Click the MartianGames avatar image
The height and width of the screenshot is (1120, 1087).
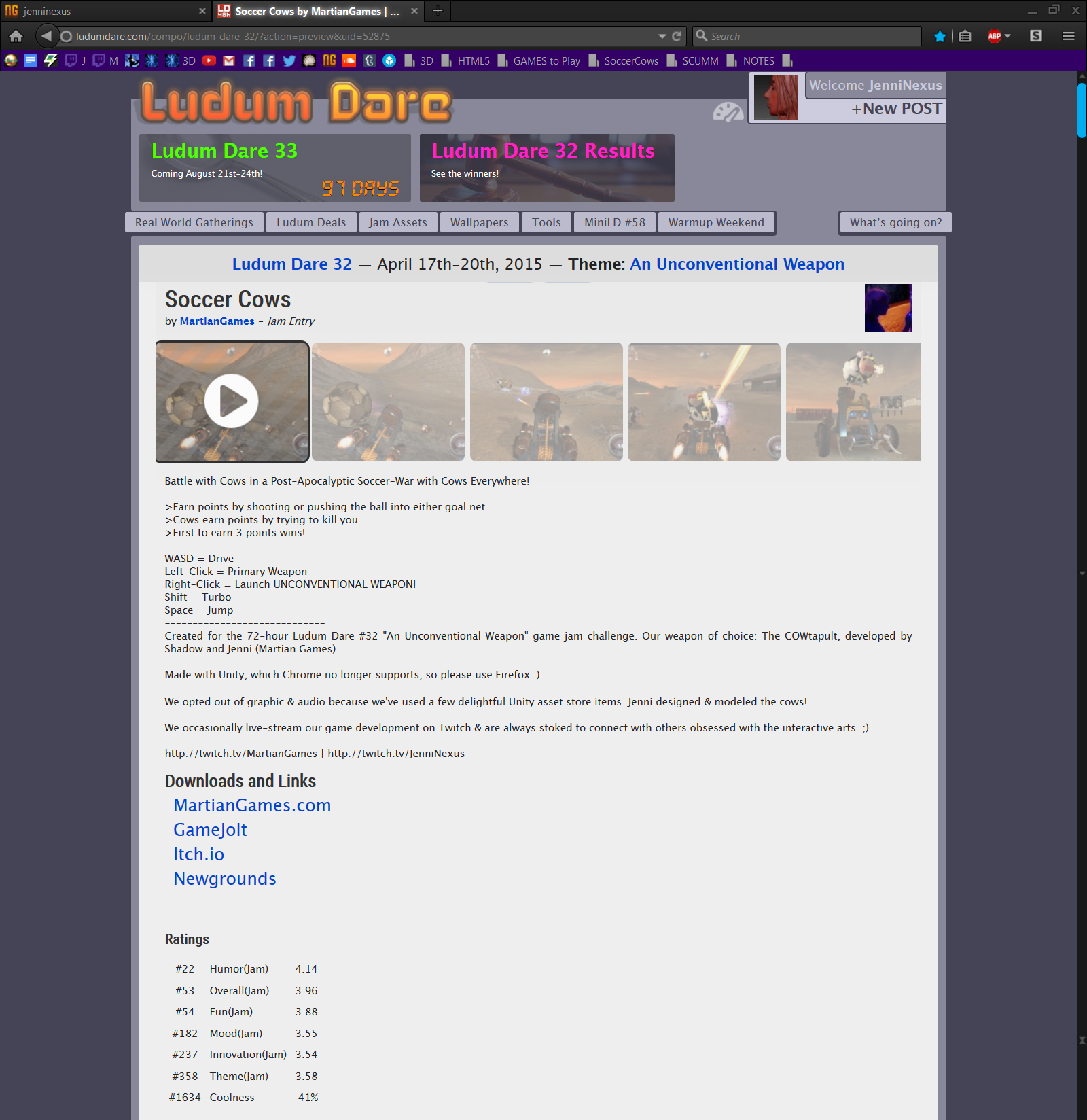(889, 308)
